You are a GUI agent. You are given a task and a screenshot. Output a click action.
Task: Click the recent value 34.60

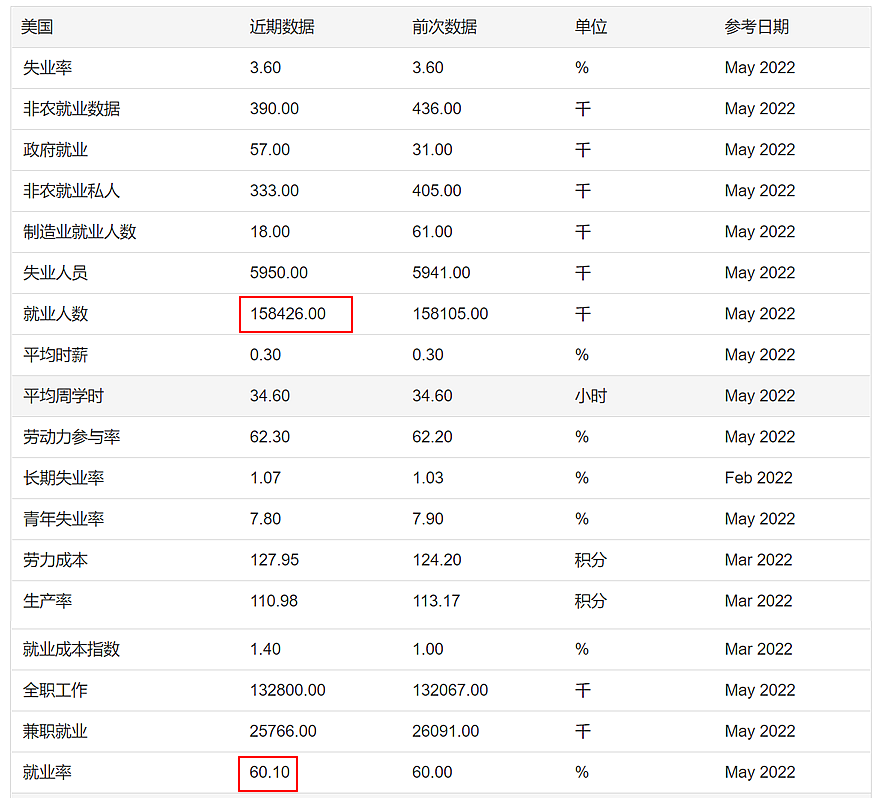point(270,396)
